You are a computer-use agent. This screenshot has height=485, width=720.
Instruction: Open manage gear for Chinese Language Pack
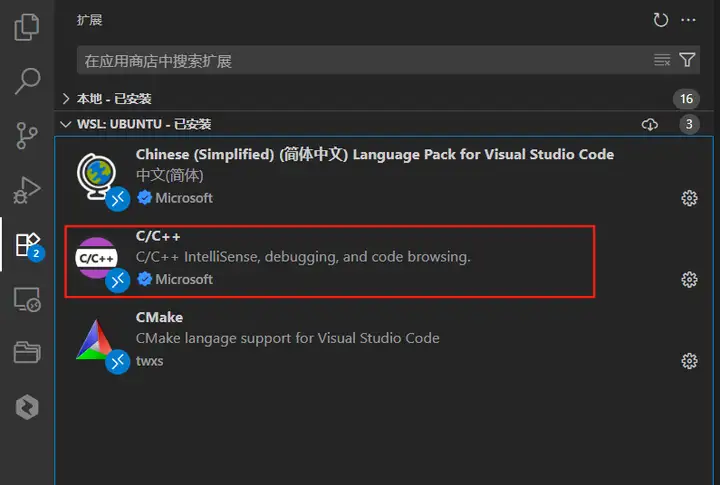689,198
